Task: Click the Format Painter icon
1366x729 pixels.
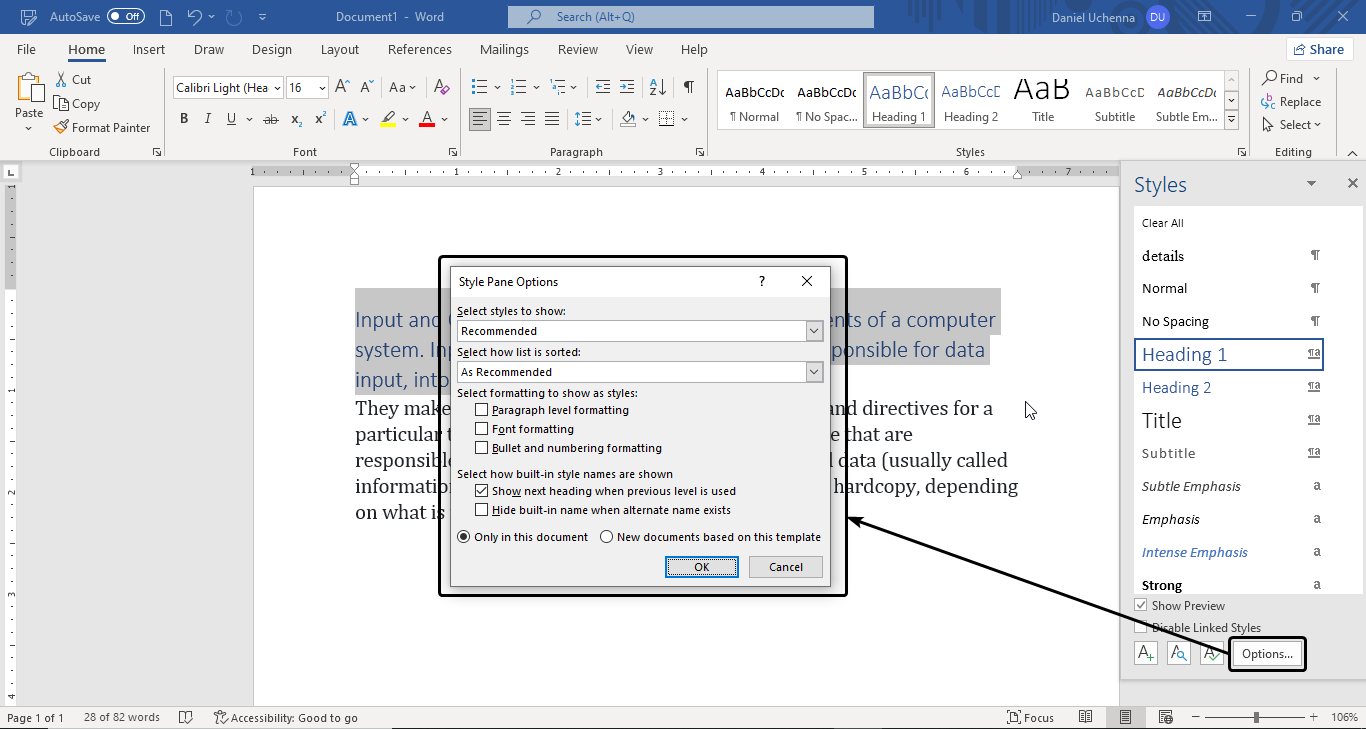Action: coord(61,127)
